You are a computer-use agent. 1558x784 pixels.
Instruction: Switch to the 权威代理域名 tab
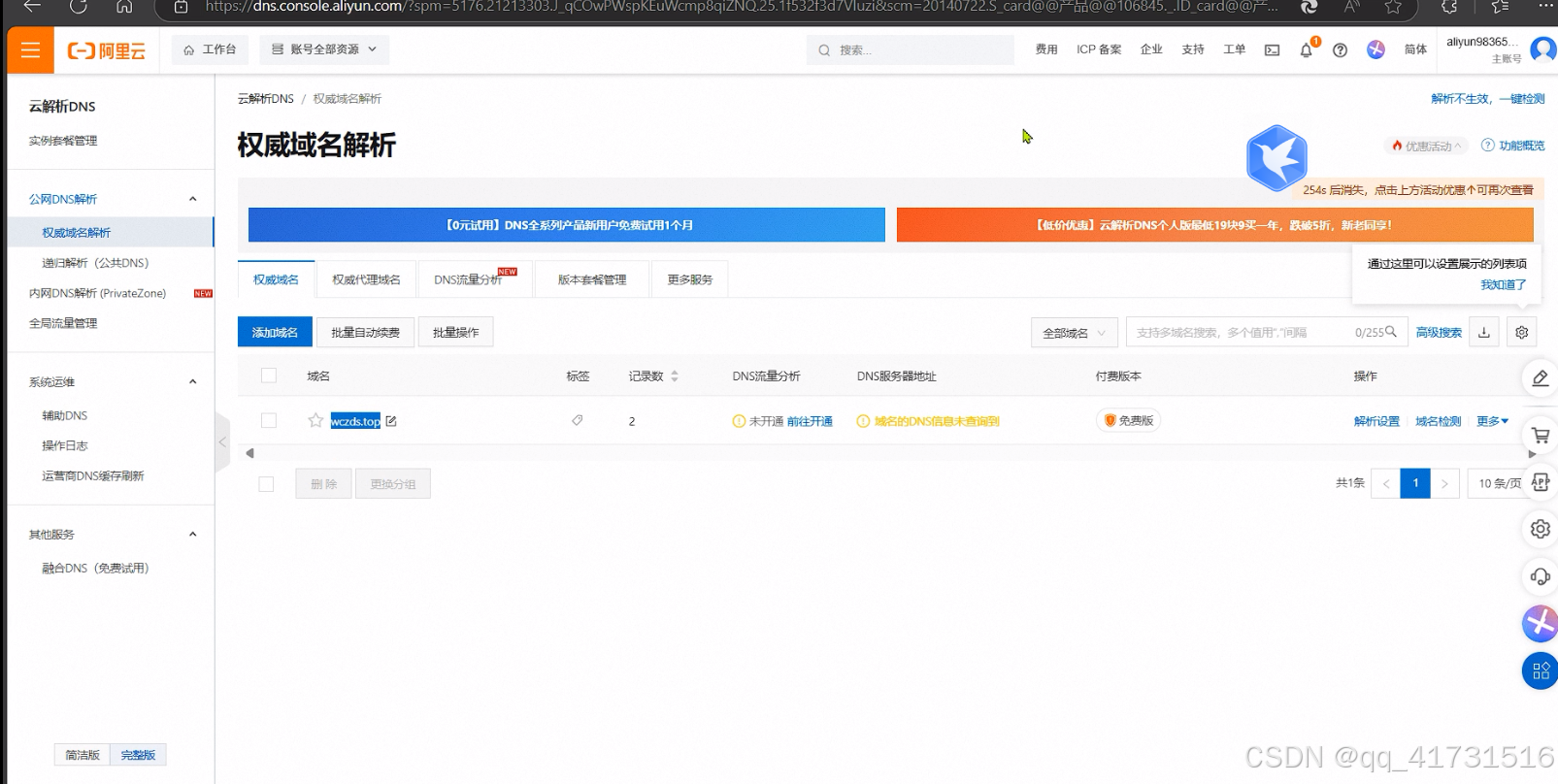click(x=366, y=279)
